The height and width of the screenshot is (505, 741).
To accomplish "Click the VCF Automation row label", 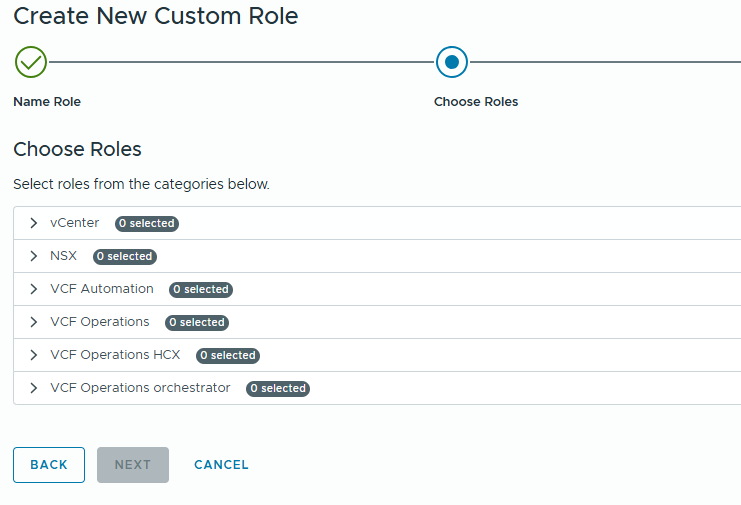I will (x=102, y=289).
